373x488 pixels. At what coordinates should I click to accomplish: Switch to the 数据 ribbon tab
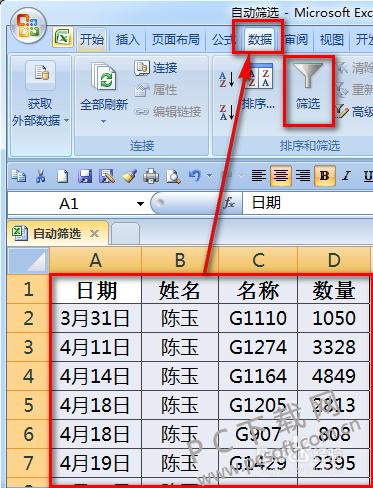[x=260, y=40]
